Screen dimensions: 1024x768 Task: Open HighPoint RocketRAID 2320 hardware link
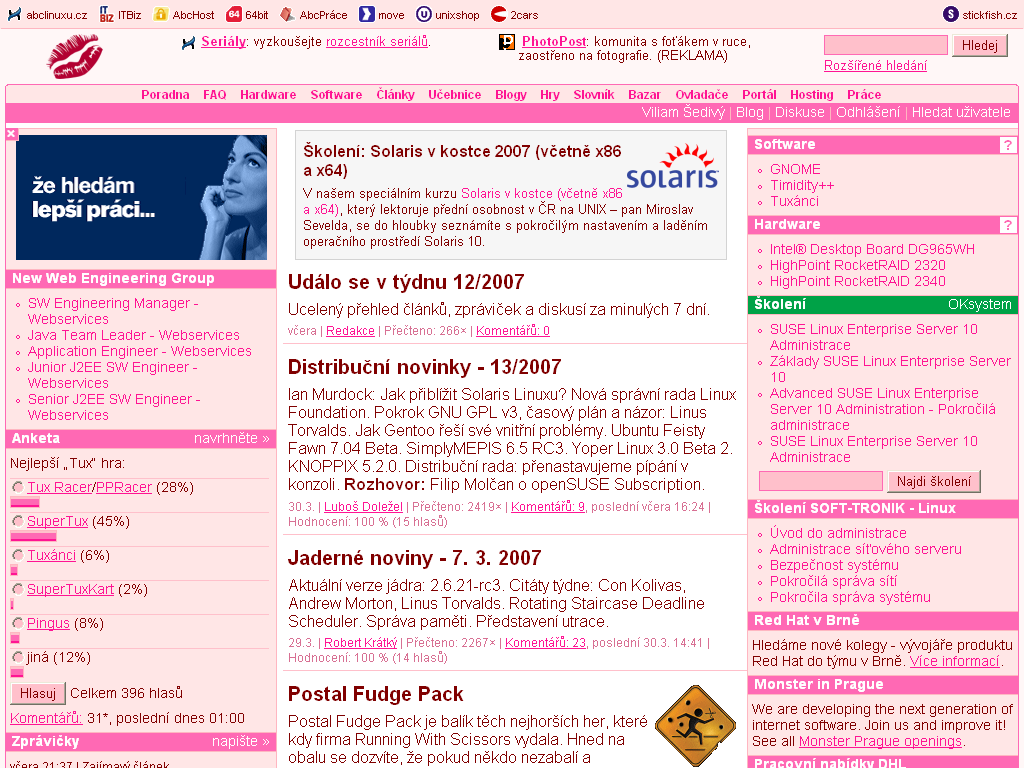[857, 265]
